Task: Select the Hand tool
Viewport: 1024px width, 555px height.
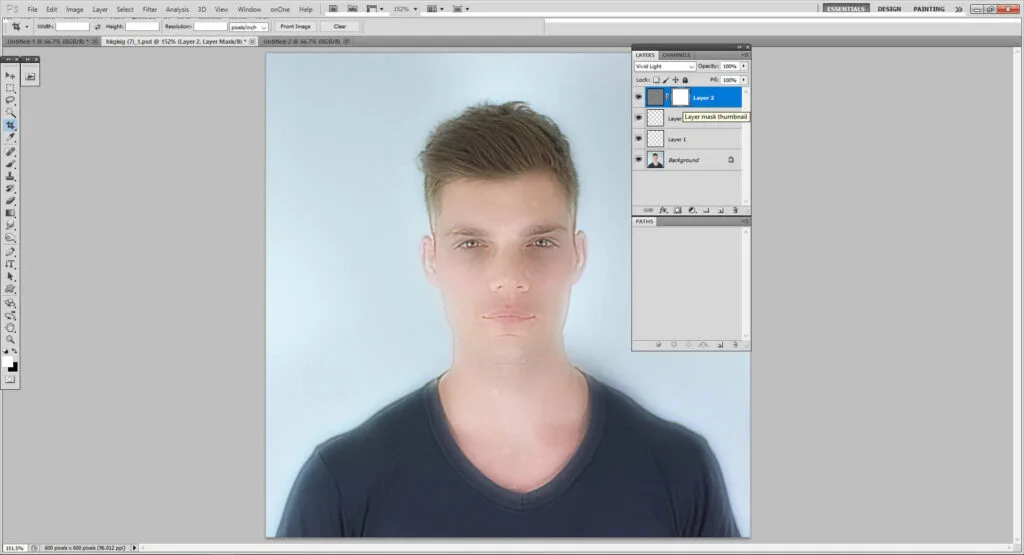Action: [10, 328]
